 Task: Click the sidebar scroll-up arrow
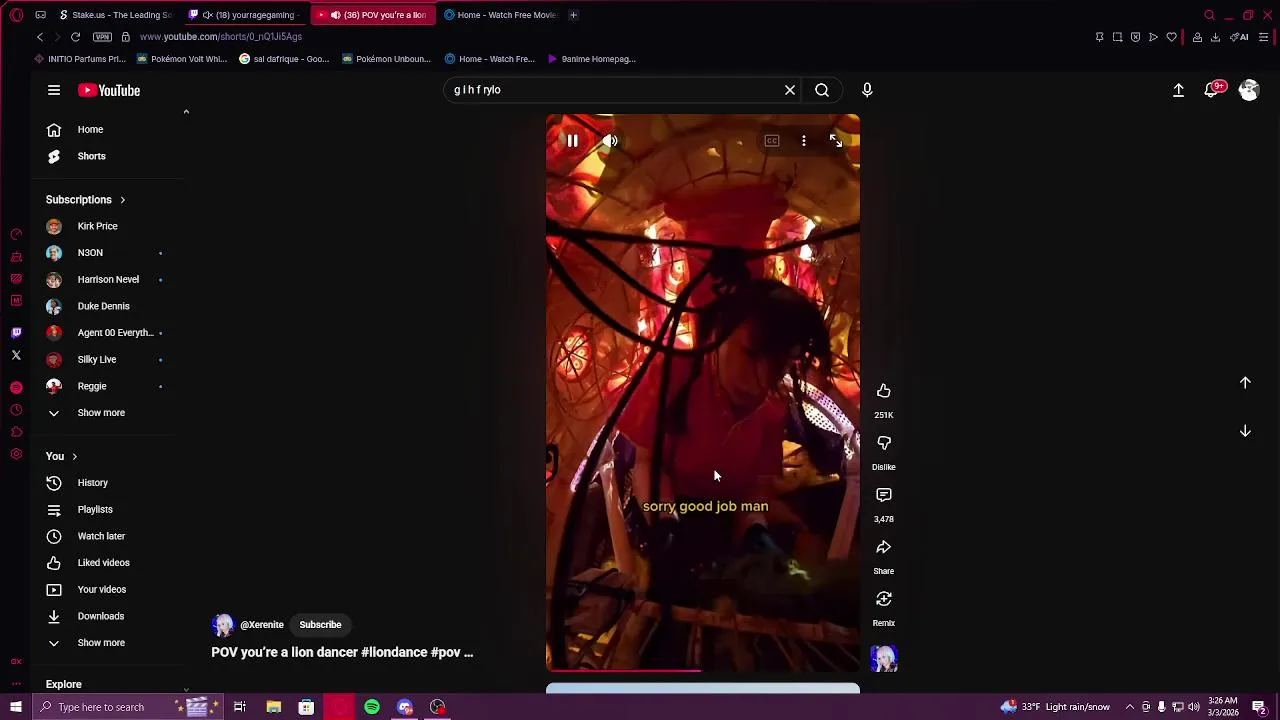[x=186, y=112]
